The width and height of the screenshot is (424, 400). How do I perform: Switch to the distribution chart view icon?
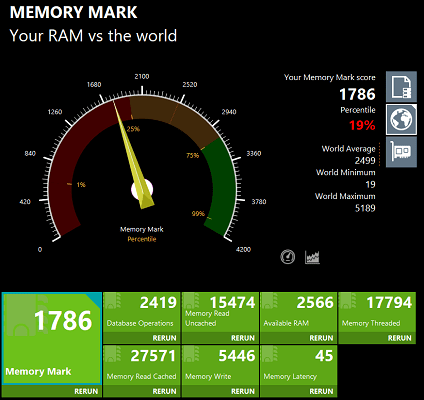(x=312, y=257)
